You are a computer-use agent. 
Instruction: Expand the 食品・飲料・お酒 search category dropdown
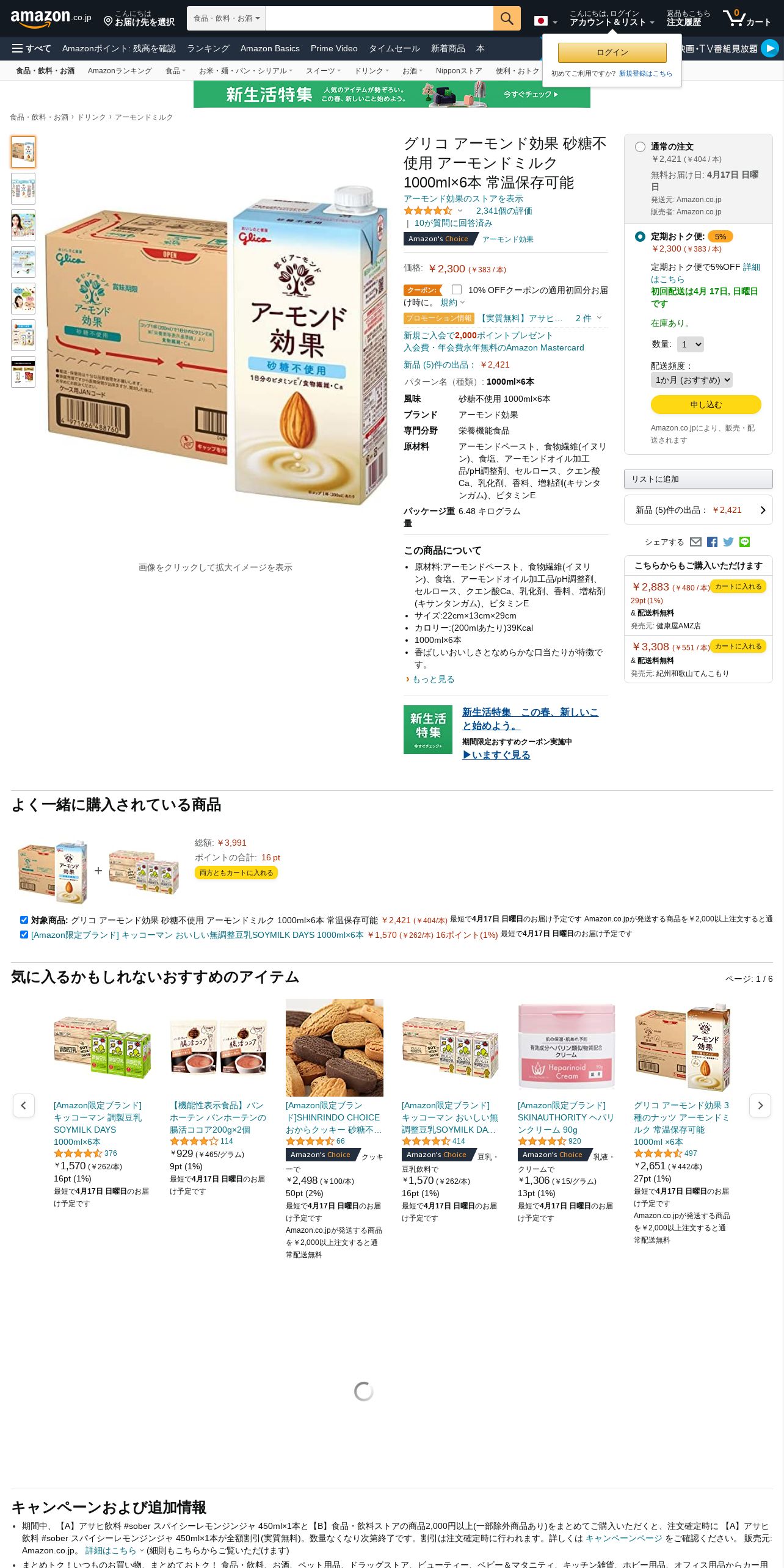[x=226, y=18]
